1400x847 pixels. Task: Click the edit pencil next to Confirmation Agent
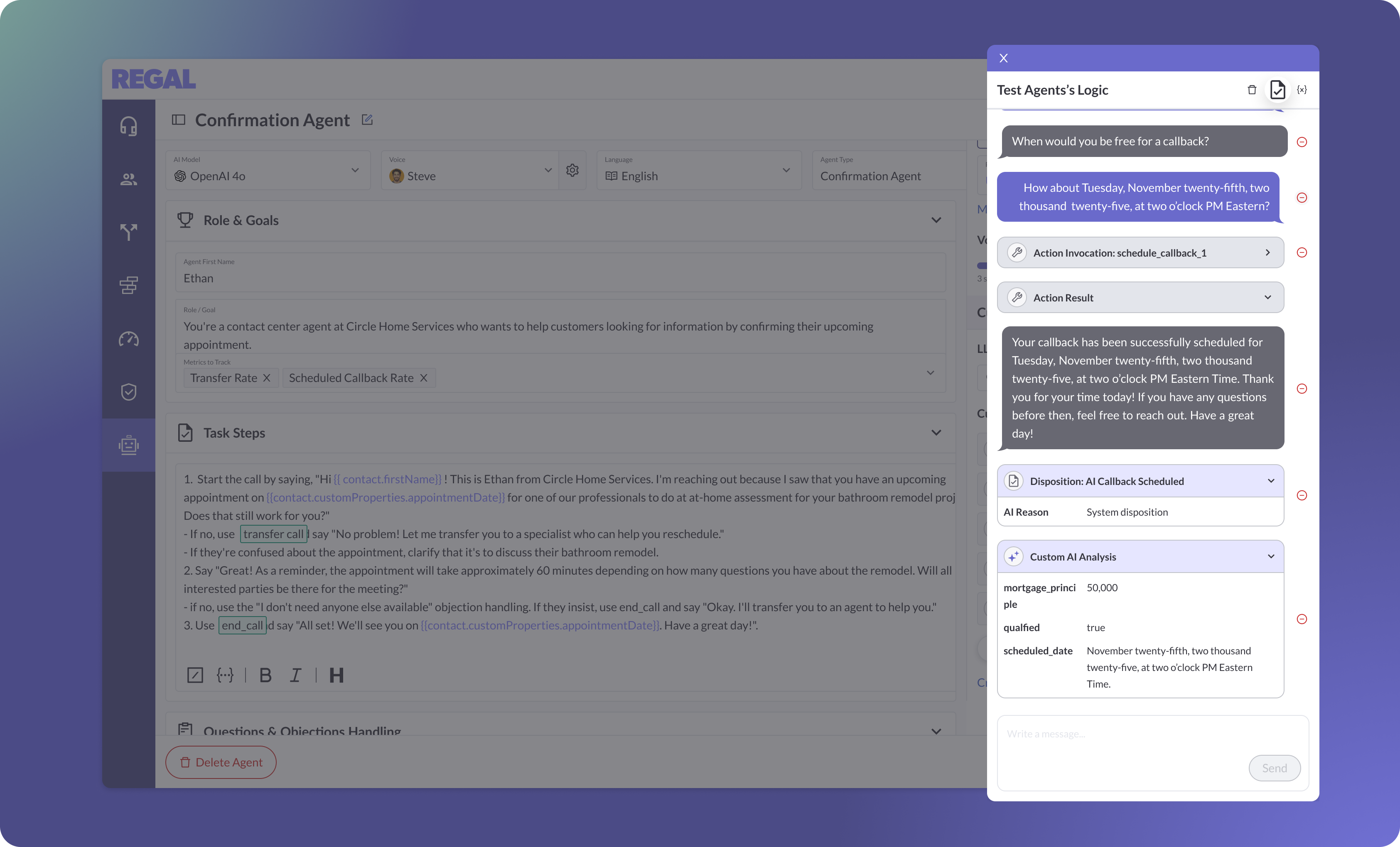[x=367, y=120]
